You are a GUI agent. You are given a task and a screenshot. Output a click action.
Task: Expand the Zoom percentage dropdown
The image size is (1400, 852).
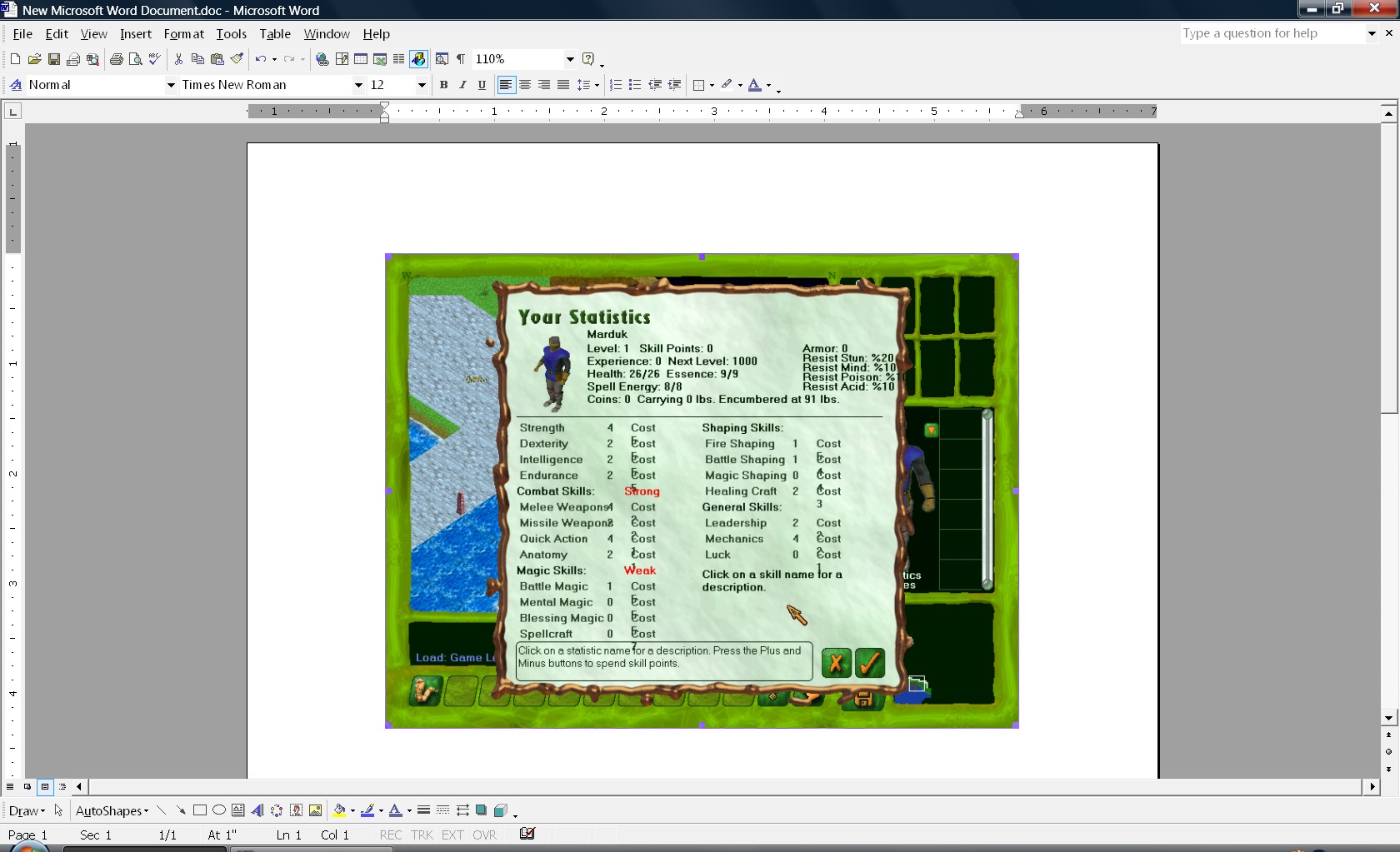pyautogui.click(x=570, y=59)
